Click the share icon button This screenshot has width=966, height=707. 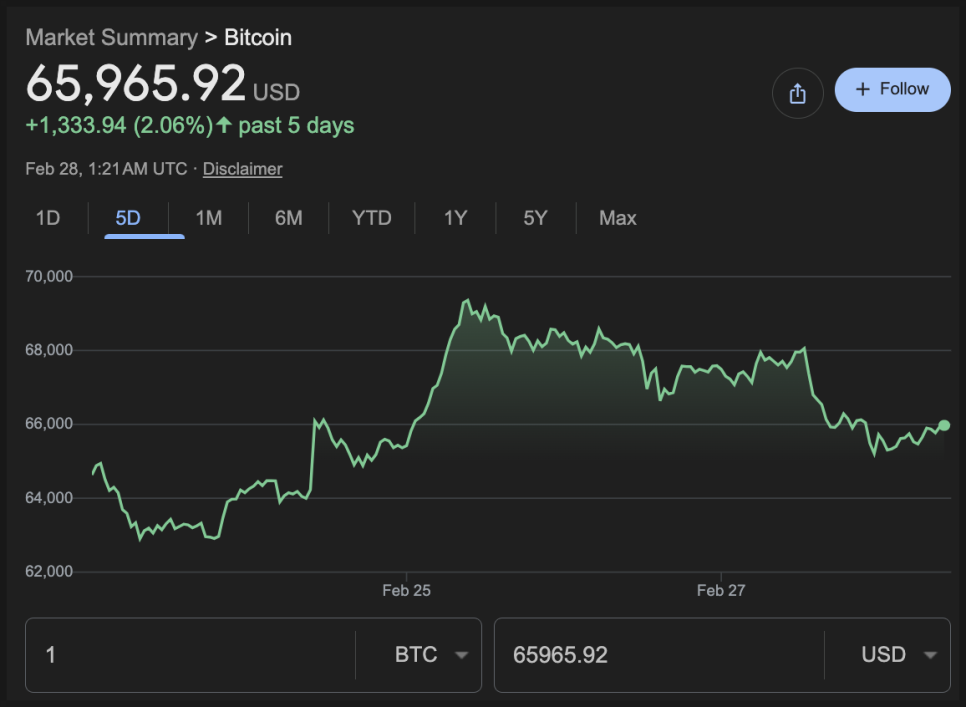(x=797, y=94)
